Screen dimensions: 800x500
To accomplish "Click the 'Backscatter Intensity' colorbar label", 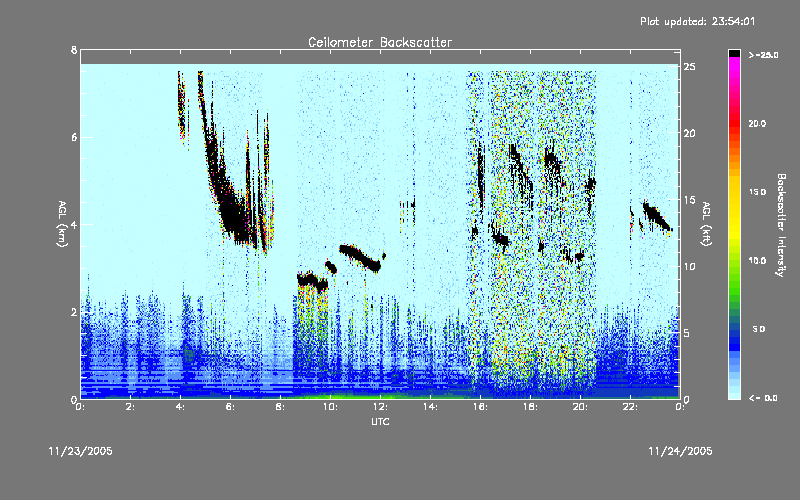I will [781, 225].
